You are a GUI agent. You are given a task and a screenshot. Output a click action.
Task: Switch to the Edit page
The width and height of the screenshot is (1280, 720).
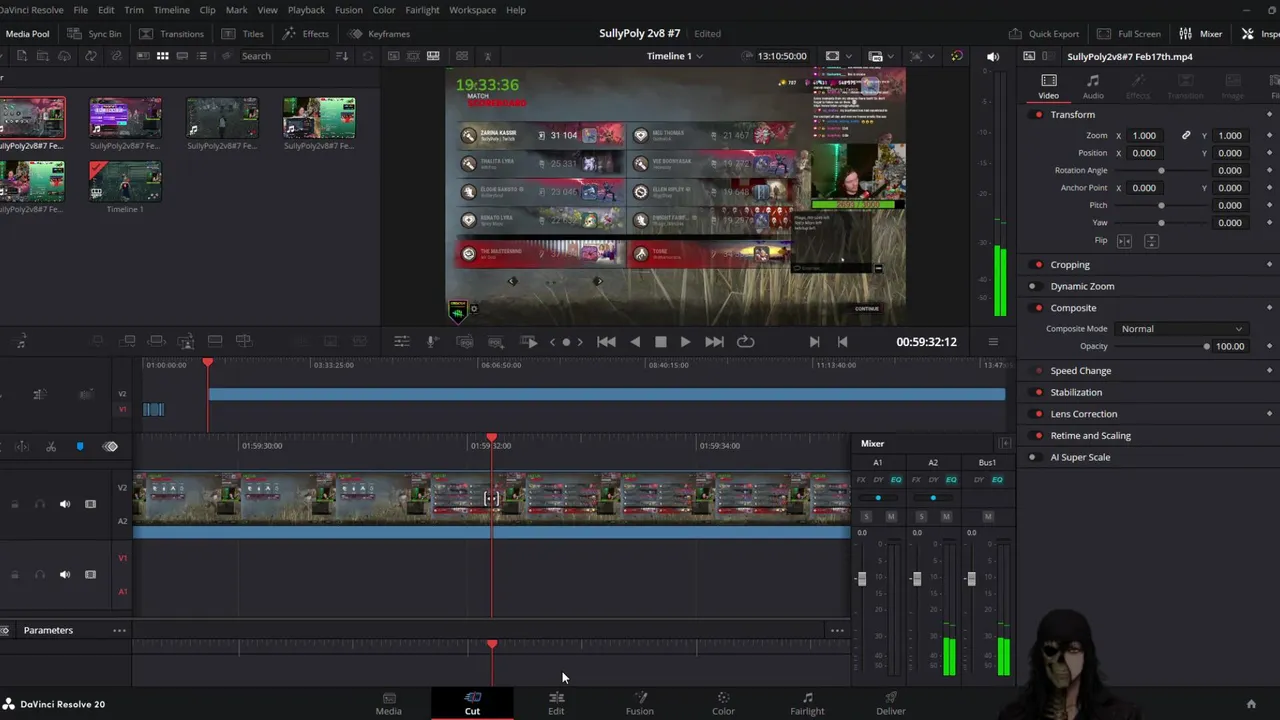point(556,704)
